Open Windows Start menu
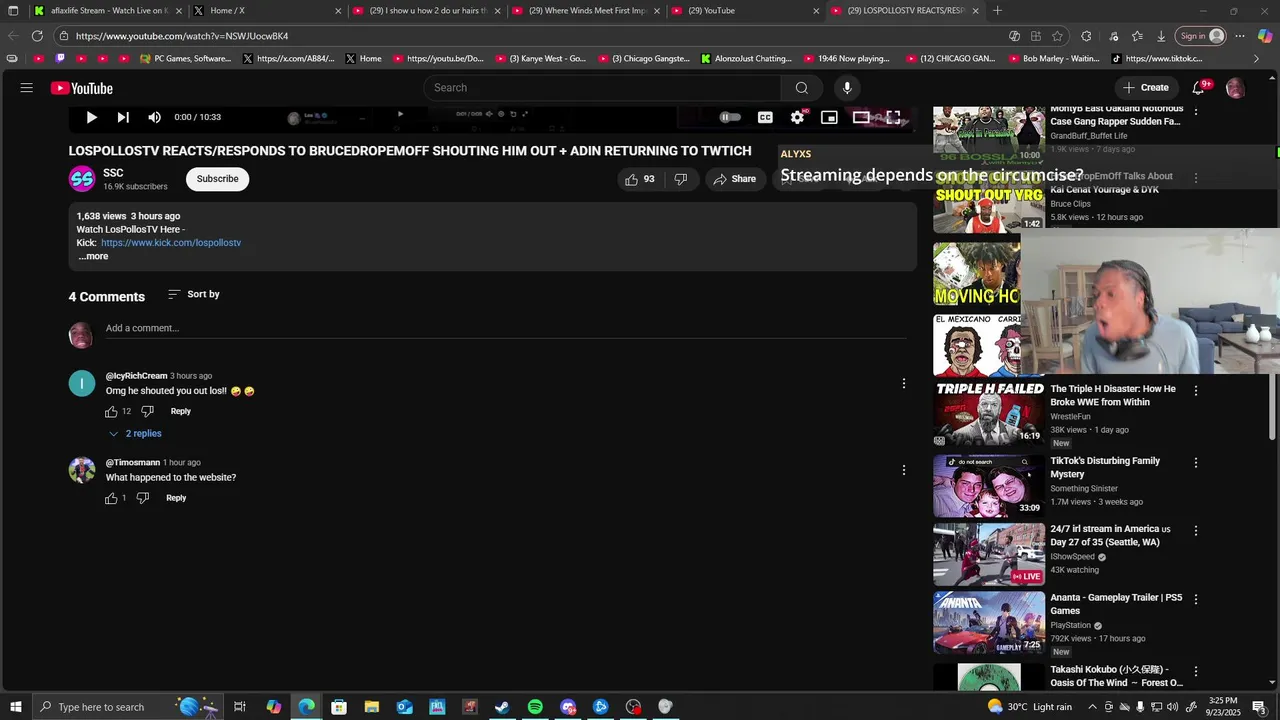 pyautogui.click(x=16, y=707)
